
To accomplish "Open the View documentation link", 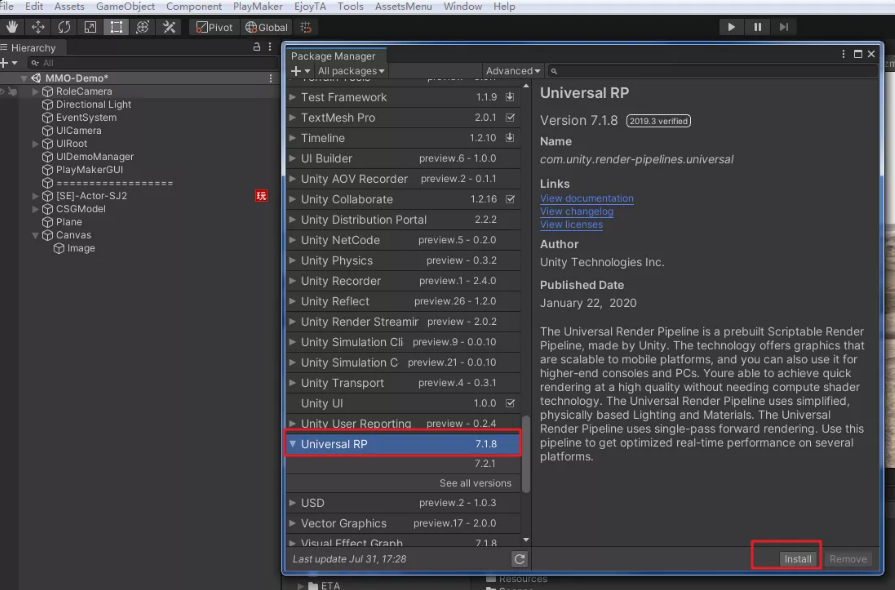I will pyautogui.click(x=586, y=199).
